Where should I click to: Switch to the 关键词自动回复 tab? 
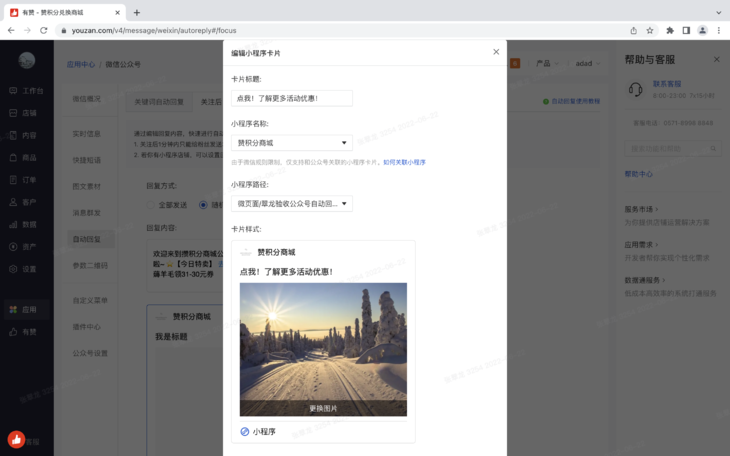coord(160,102)
